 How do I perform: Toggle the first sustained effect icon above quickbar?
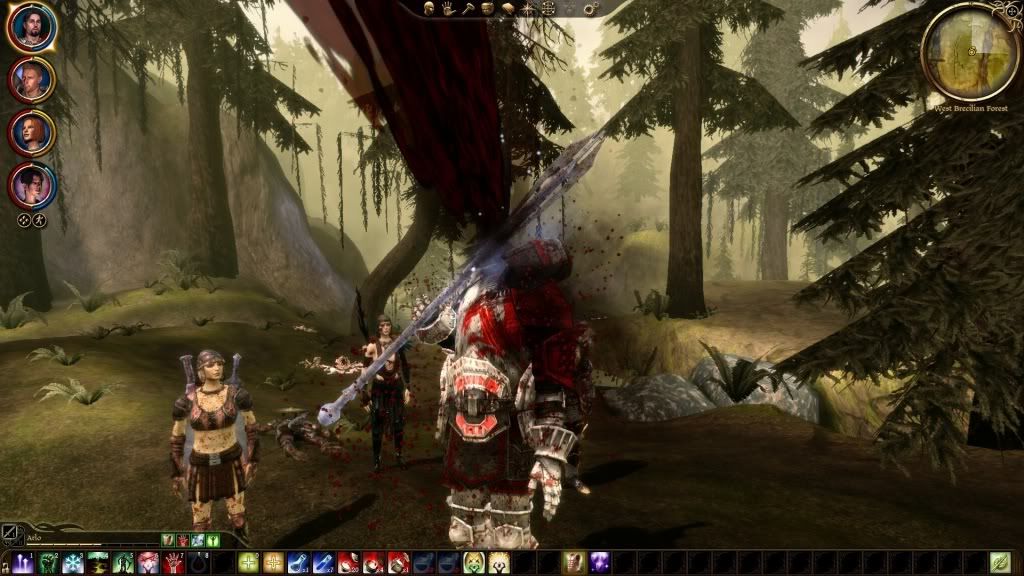pyautogui.click(x=168, y=540)
